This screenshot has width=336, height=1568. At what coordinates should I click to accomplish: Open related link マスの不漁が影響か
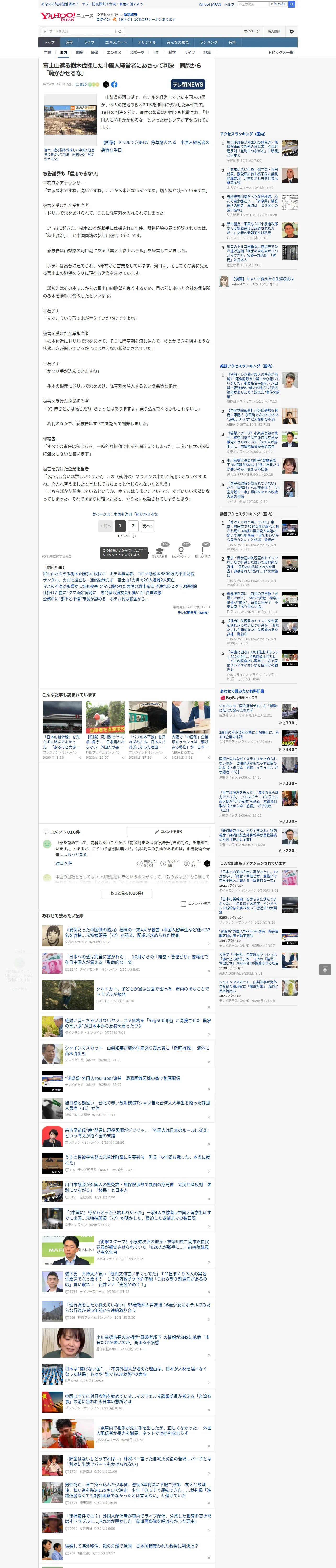(x=120, y=586)
